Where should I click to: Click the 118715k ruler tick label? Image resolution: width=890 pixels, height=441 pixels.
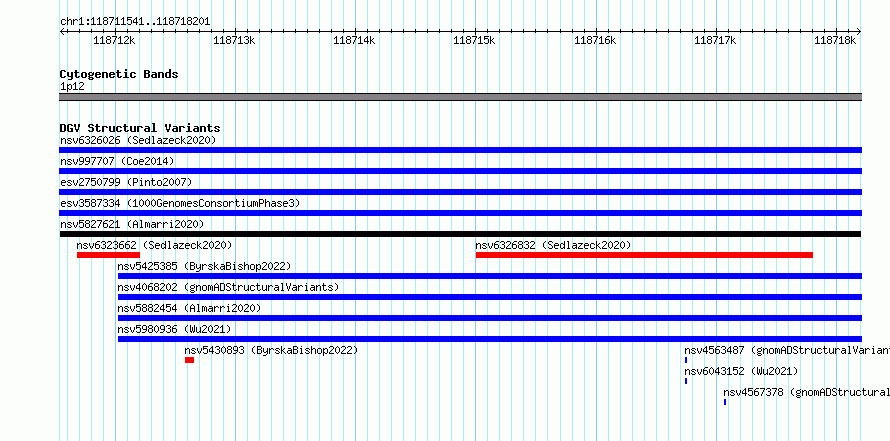[475, 40]
